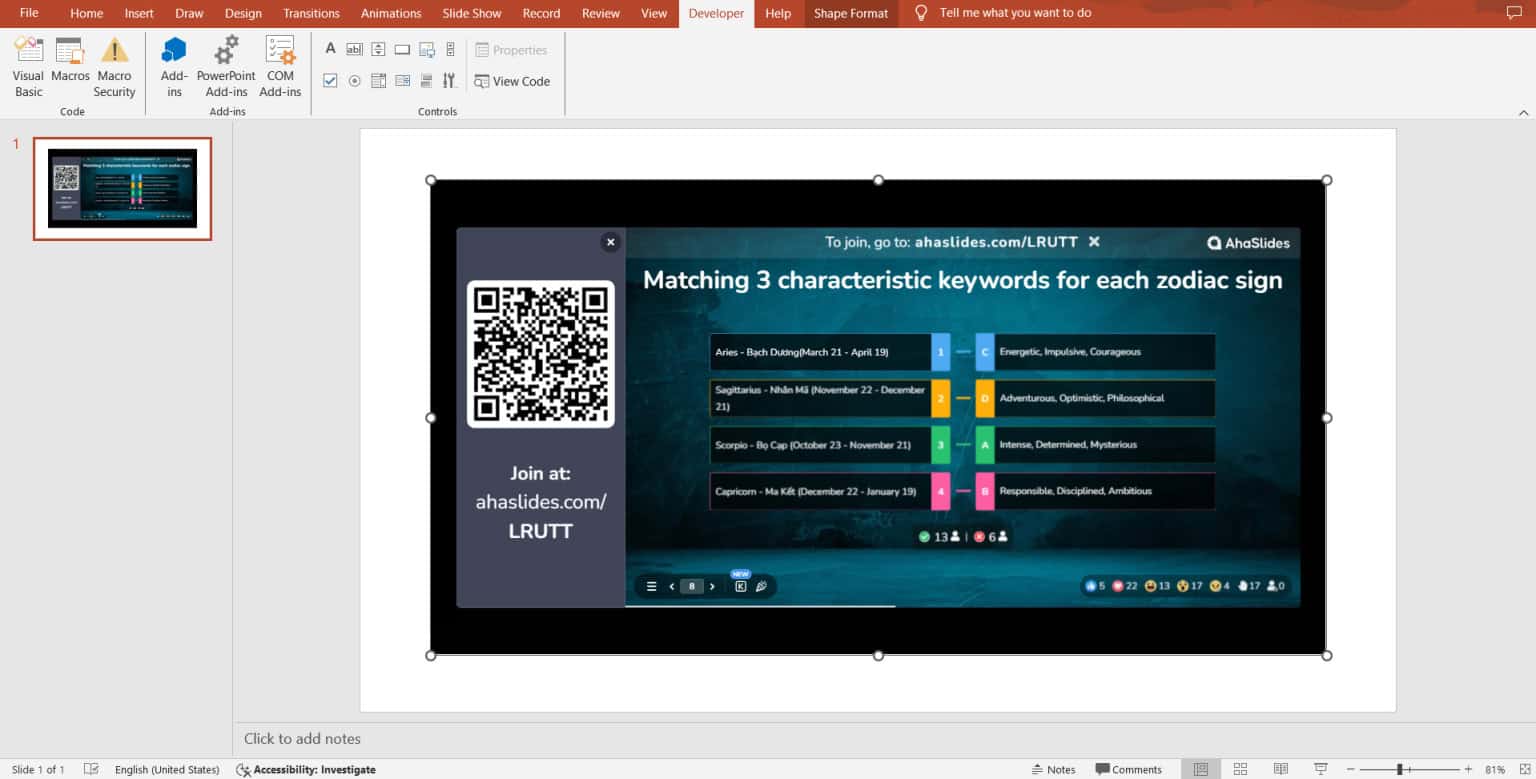Open Macro Security settings
Viewport: 1536px width, 779px height.
114,67
